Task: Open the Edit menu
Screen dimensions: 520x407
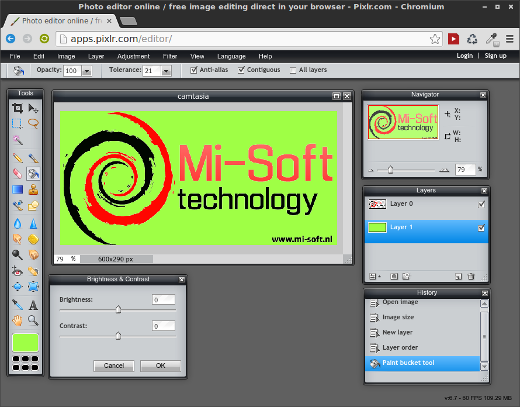Action: pos(39,56)
